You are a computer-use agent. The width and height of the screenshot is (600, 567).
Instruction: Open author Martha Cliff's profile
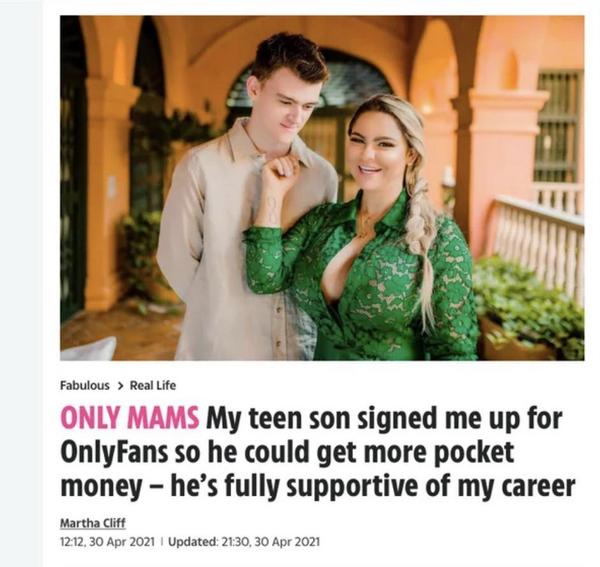coord(93,523)
